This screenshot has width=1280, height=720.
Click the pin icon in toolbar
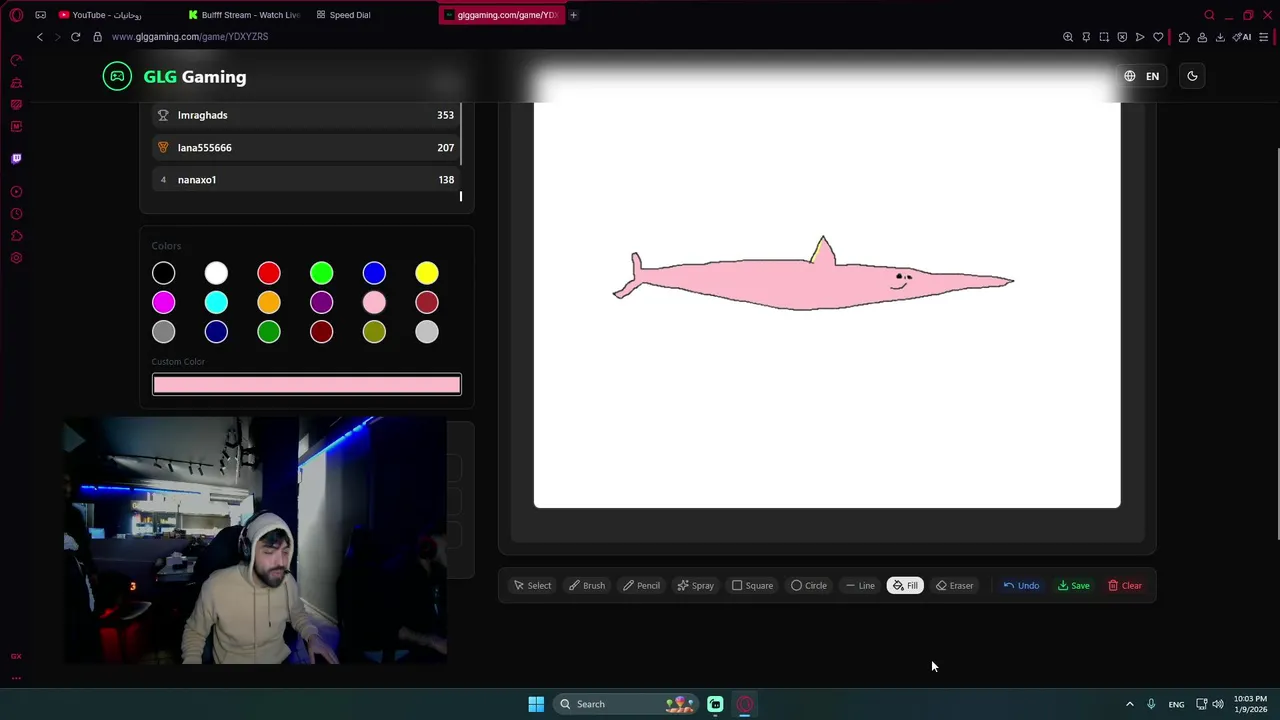click(1086, 37)
